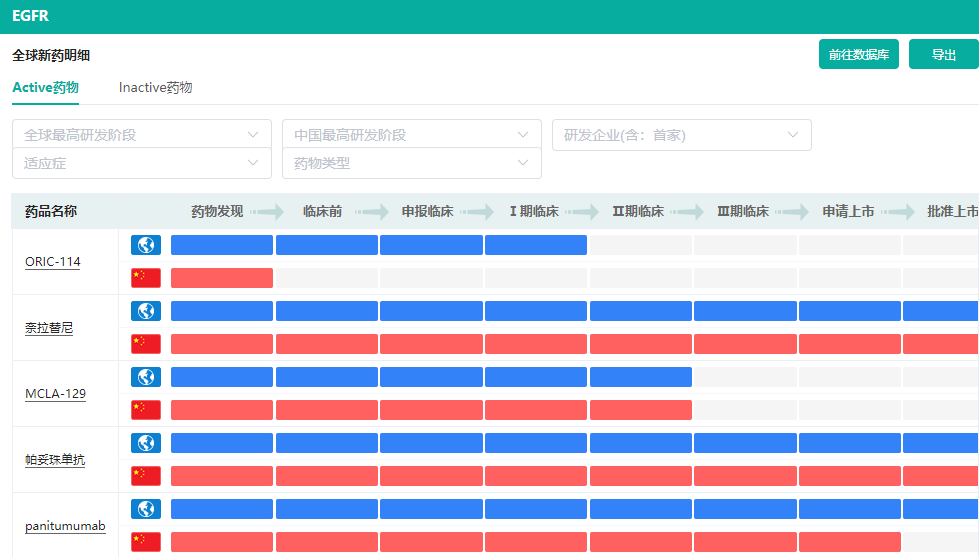Select the Active药物 tab

point(45,88)
